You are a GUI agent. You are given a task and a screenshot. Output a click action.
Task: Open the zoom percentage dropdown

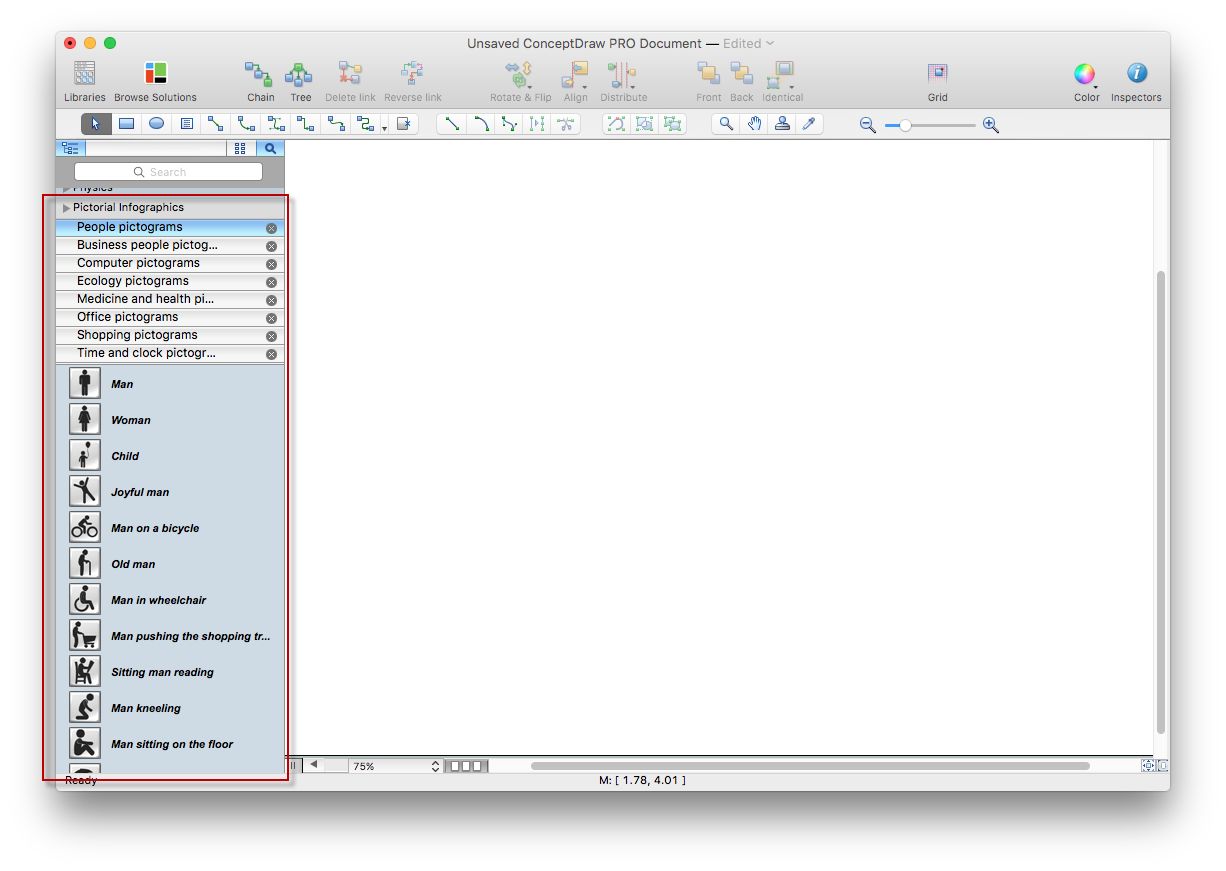435,766
